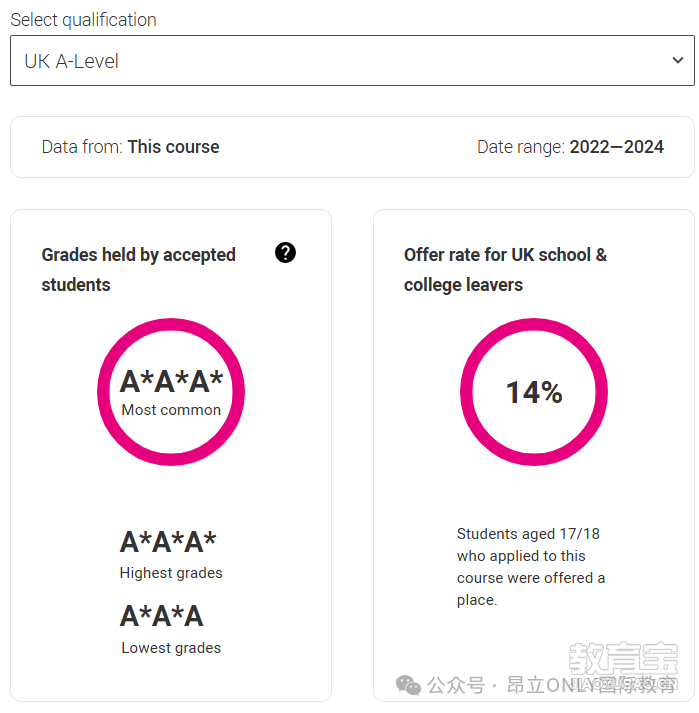Click the Lowest grades caption
The height and width of the screenshot is (713, 699).
tap(171, 648)
